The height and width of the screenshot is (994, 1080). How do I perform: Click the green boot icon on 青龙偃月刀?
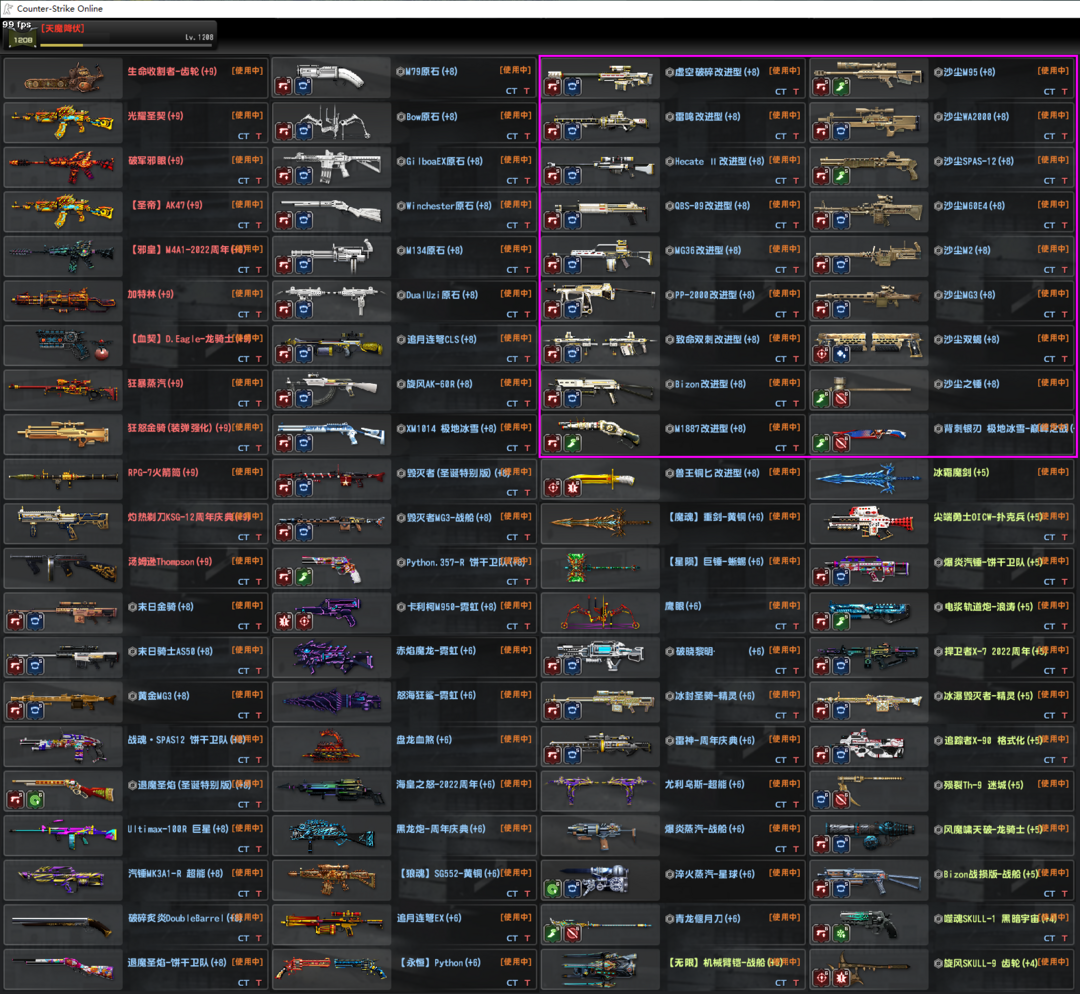552,933
